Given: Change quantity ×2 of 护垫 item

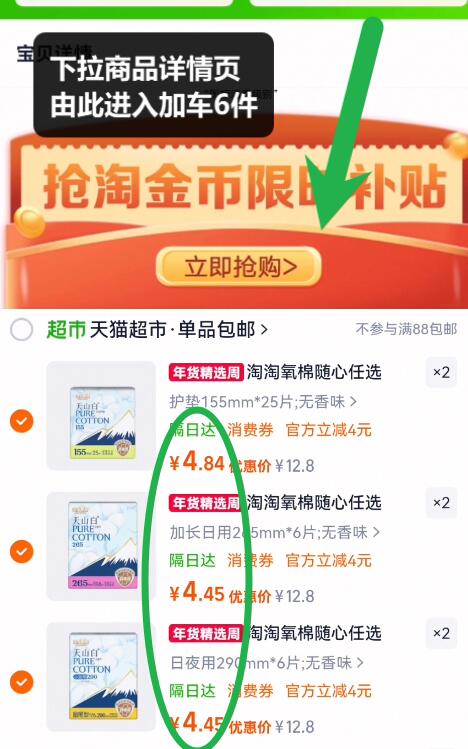Looking at the screenshot, I should (441, 372).
